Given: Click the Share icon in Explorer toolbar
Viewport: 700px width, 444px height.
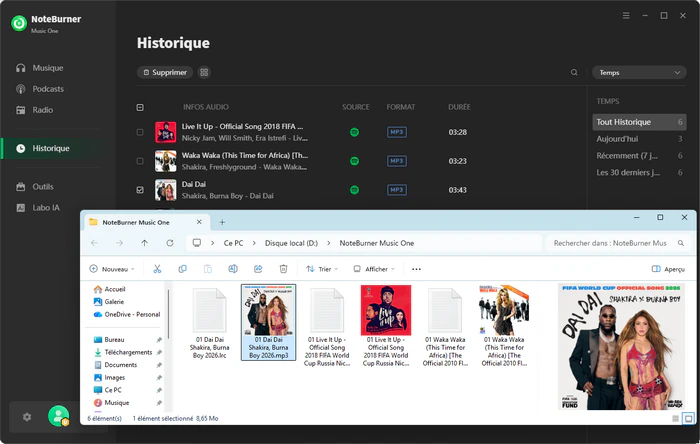Looking at the screenshot, I should [258, 269].
